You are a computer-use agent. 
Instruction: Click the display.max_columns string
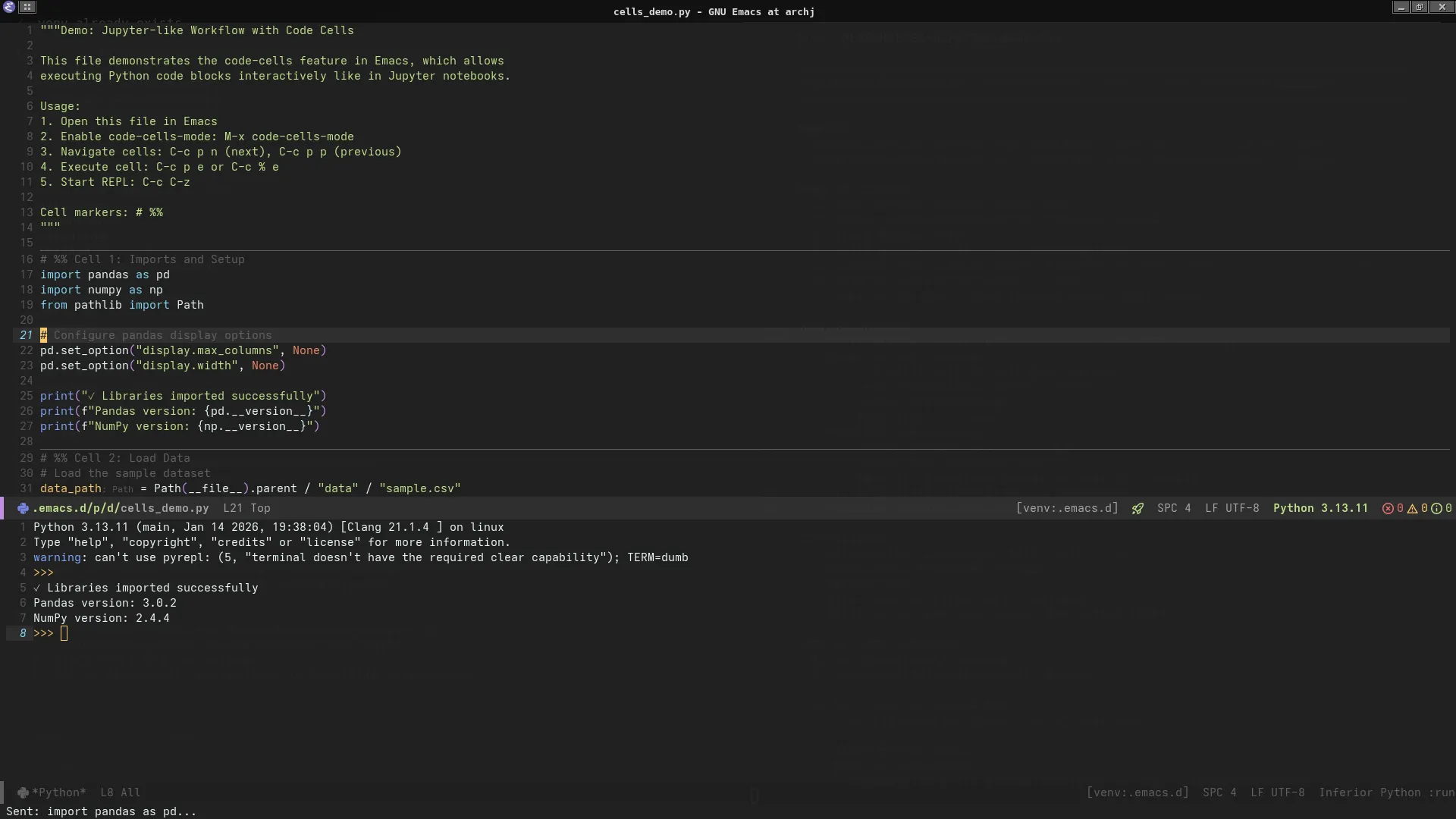point(207,350)
